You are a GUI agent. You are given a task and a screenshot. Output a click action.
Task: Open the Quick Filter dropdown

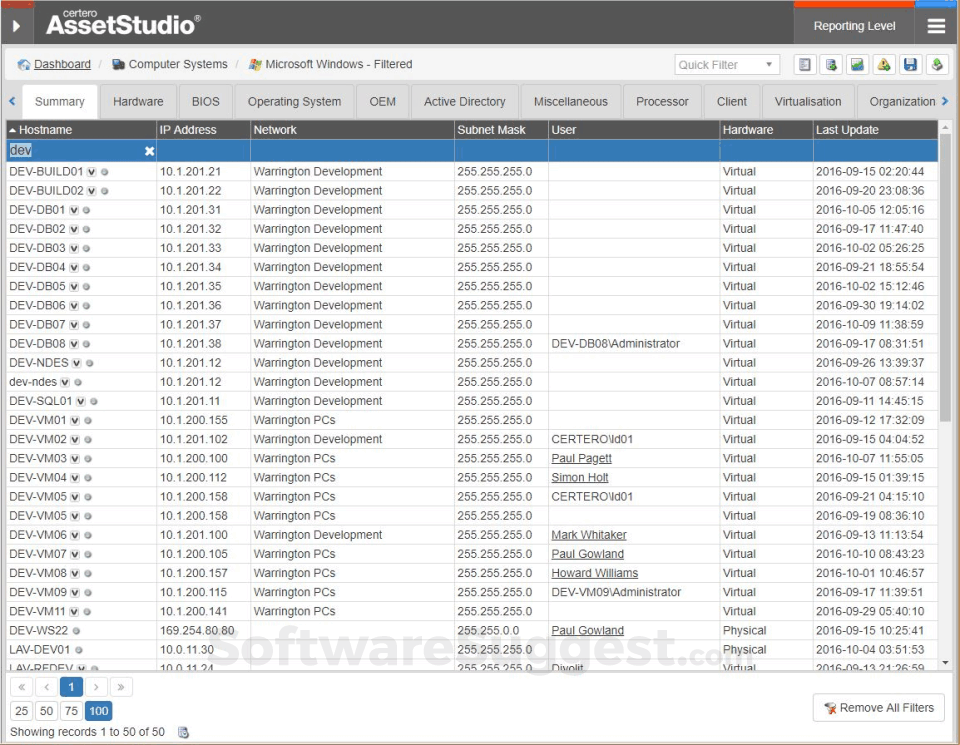(727, 65)
